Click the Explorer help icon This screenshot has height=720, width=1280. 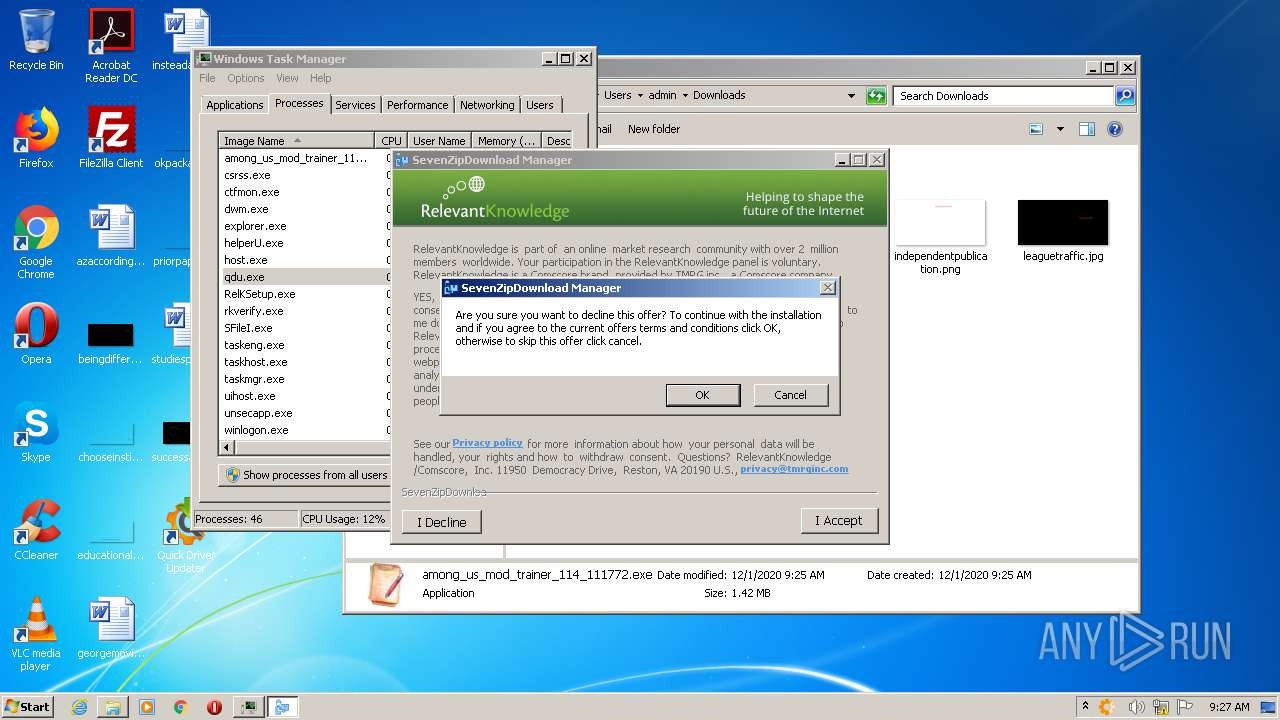tap(1115, 129)
